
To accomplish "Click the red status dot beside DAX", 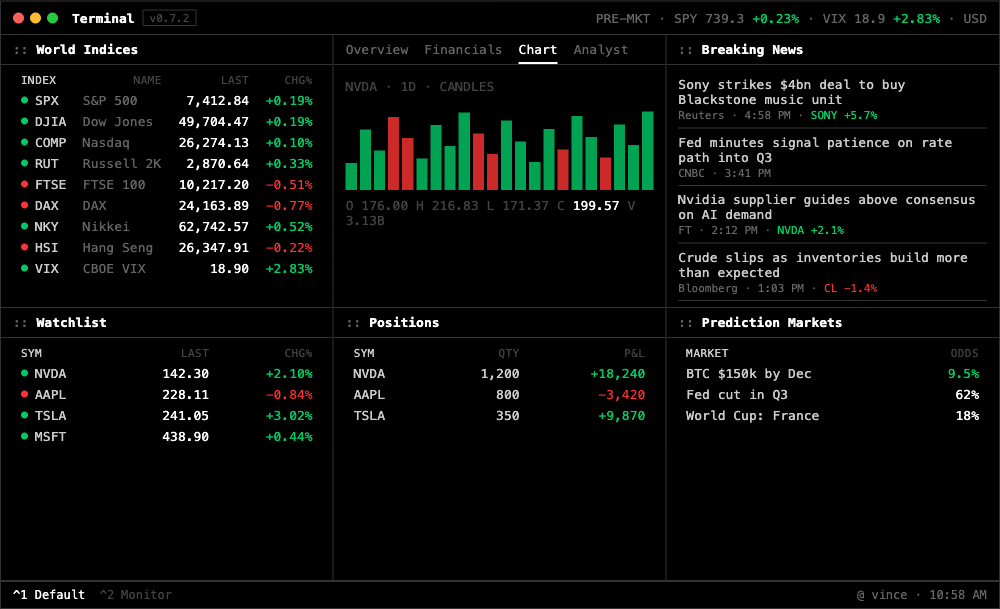I will click(x=24, y=205).
